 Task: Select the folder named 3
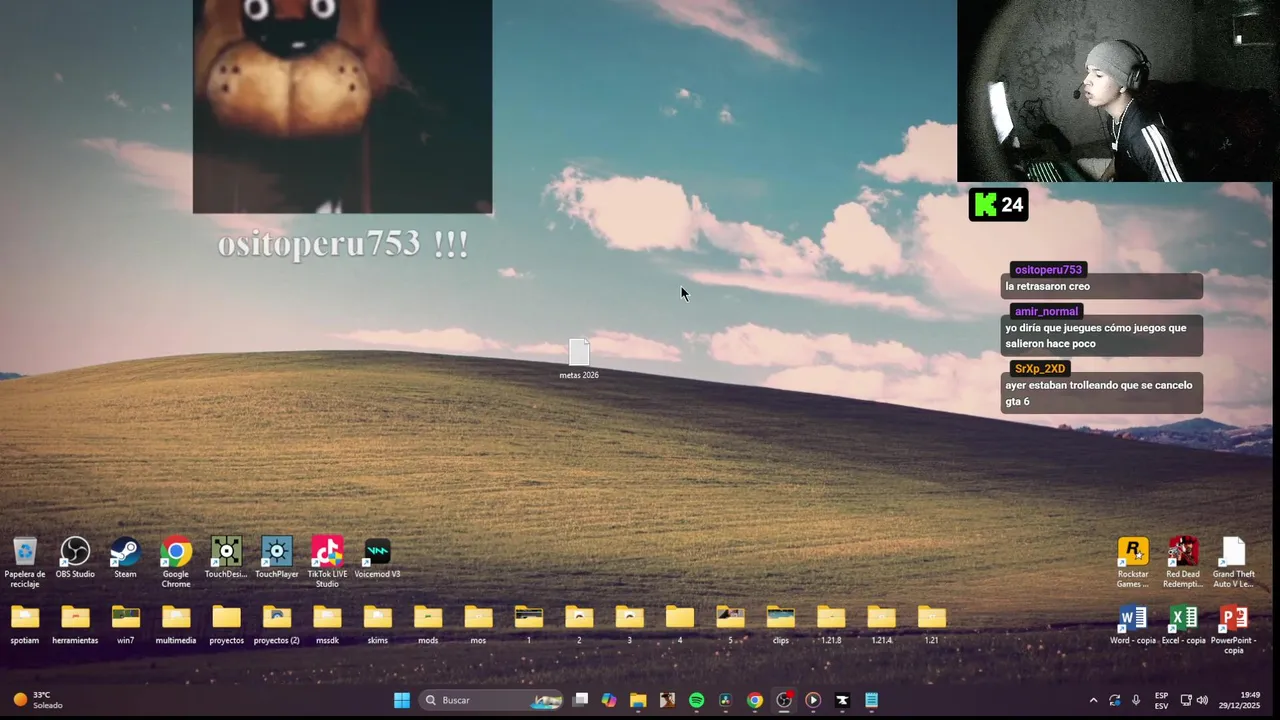coord(629,625)
